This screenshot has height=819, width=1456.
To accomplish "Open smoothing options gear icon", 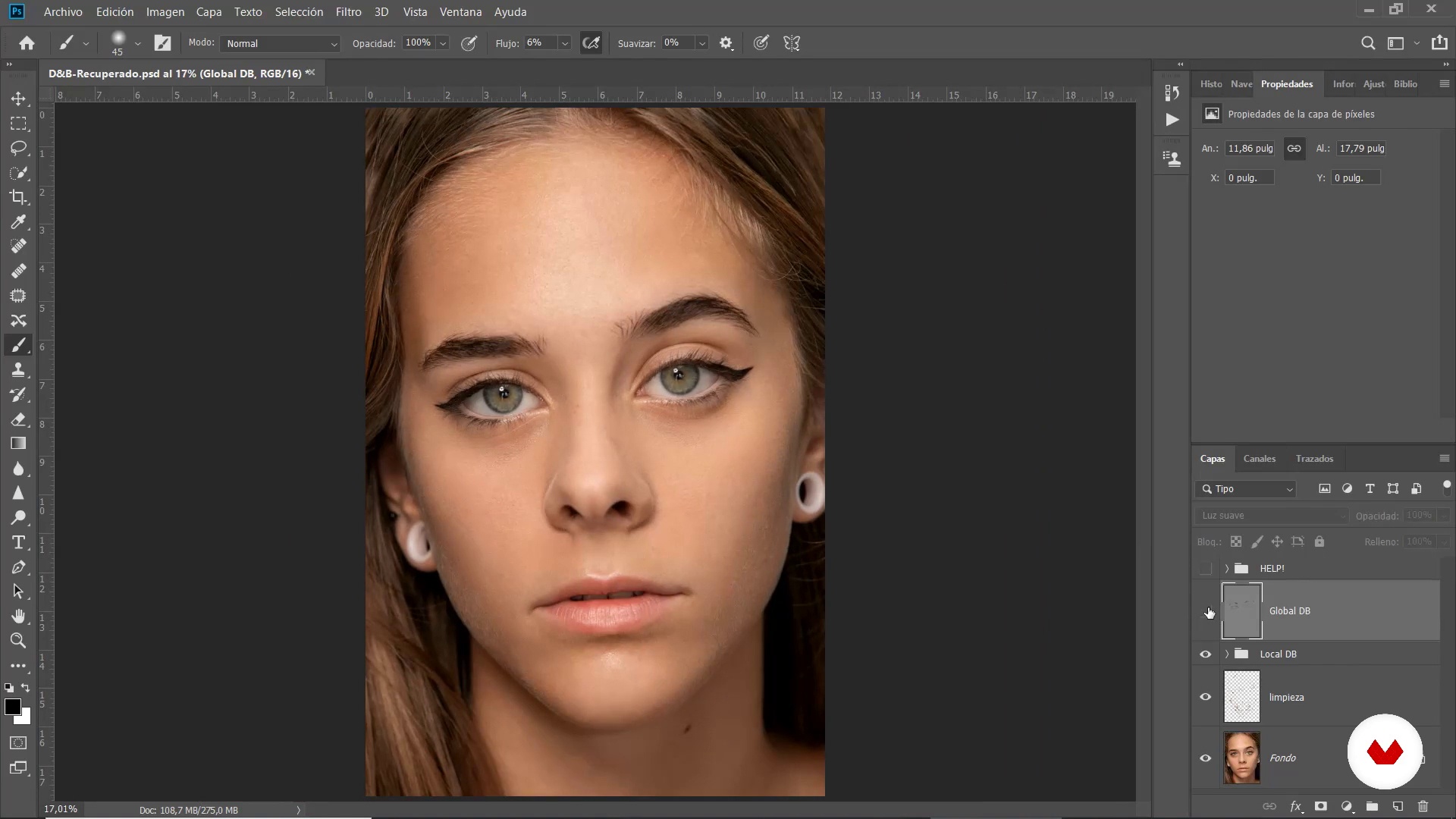I will click(x=726, y=43).
